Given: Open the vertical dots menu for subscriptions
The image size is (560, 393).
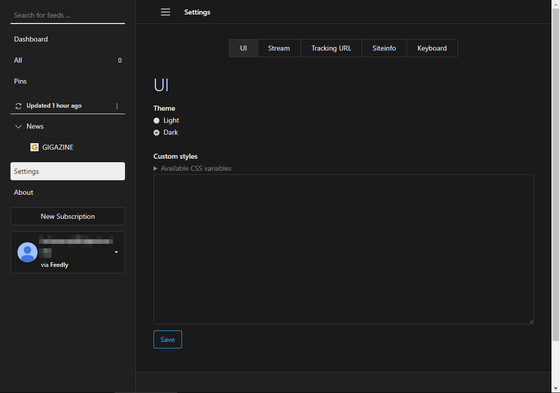Looking at the screenshot, I should [117, 106].
